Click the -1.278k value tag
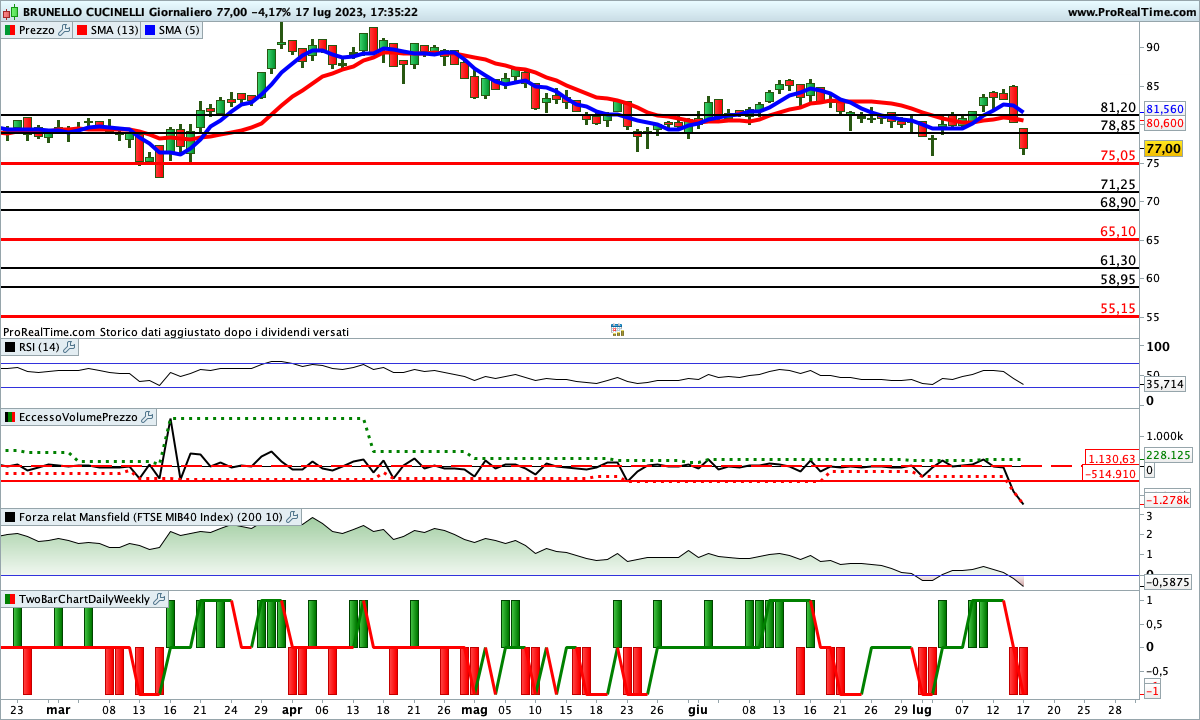This screenshot has width=1200, height=720. point(1166,499)
